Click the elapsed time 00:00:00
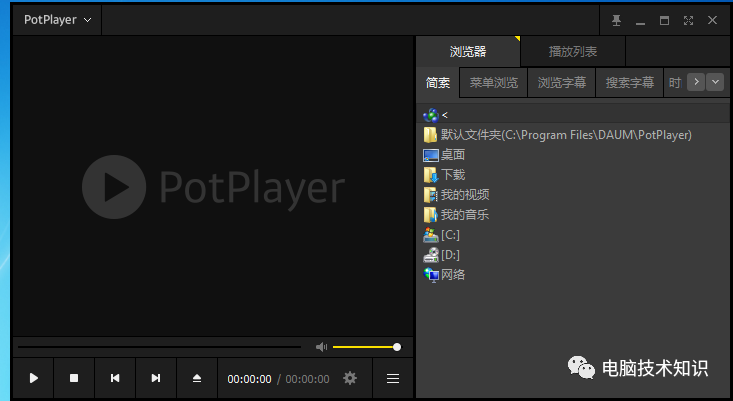Viewport: 733px width, 401px height. (249, 379)
